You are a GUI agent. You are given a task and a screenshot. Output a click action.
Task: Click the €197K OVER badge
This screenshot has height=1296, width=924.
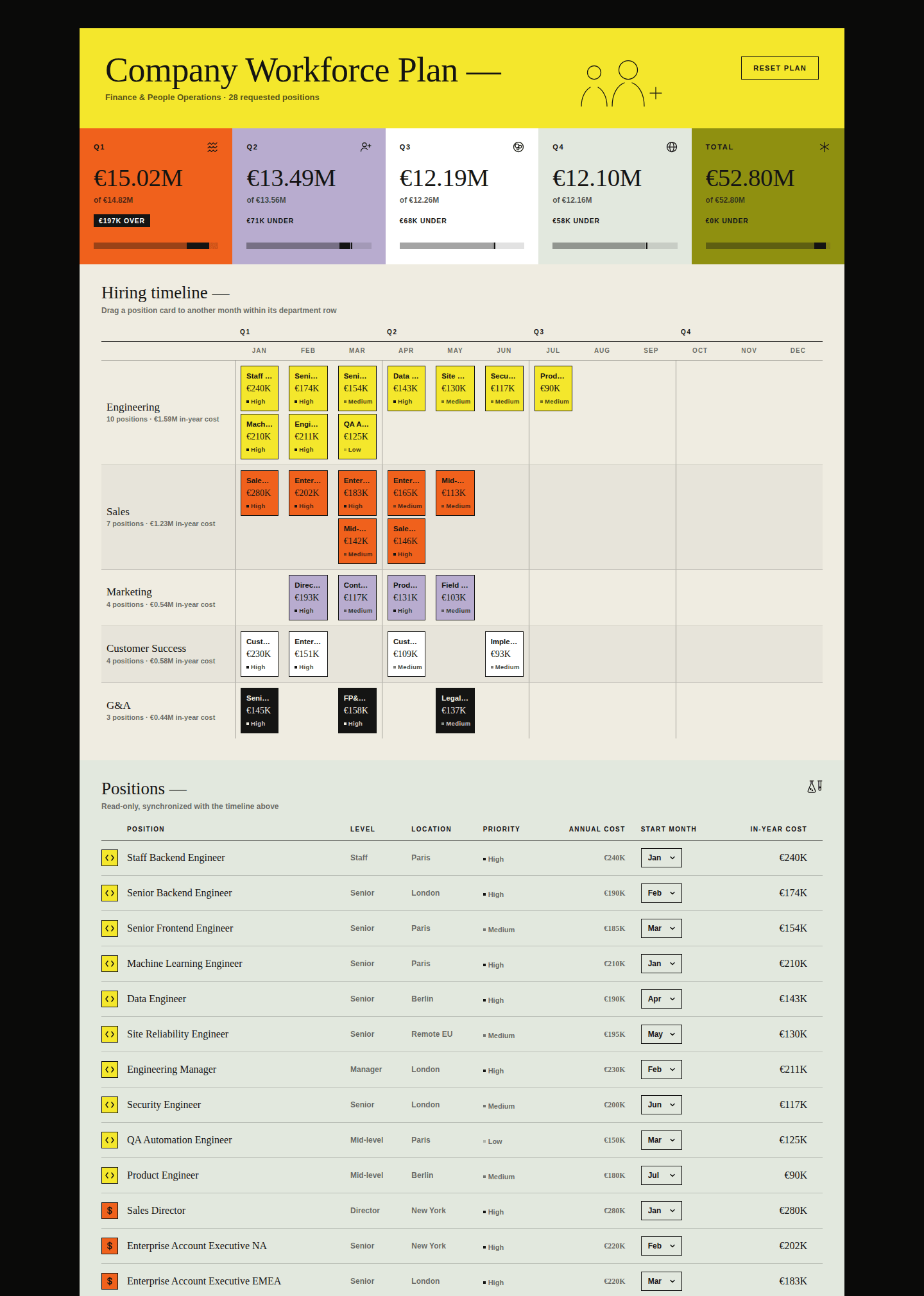pyautogui.click(x=122, y=221)
